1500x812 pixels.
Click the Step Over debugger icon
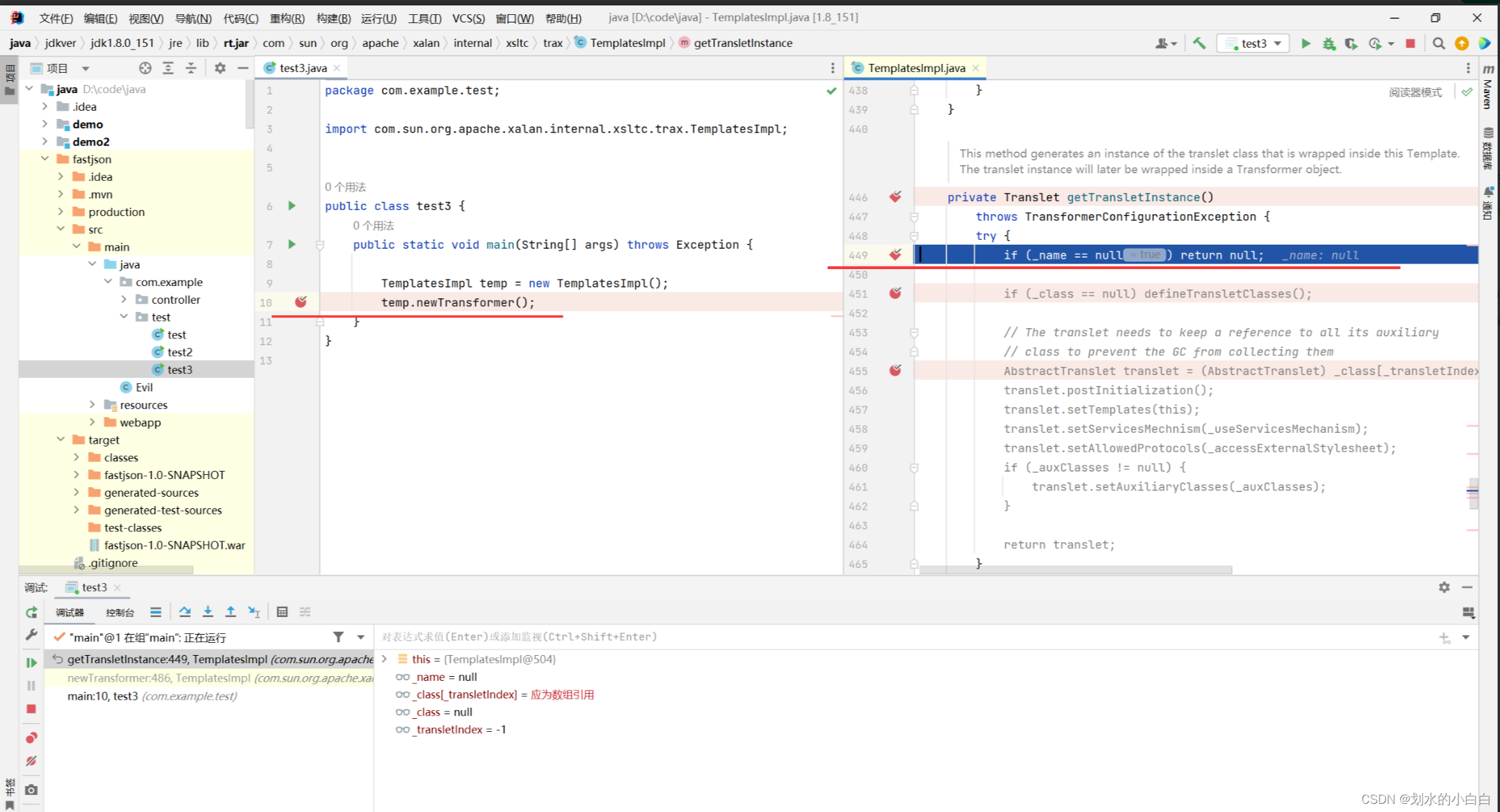[185, 611]
